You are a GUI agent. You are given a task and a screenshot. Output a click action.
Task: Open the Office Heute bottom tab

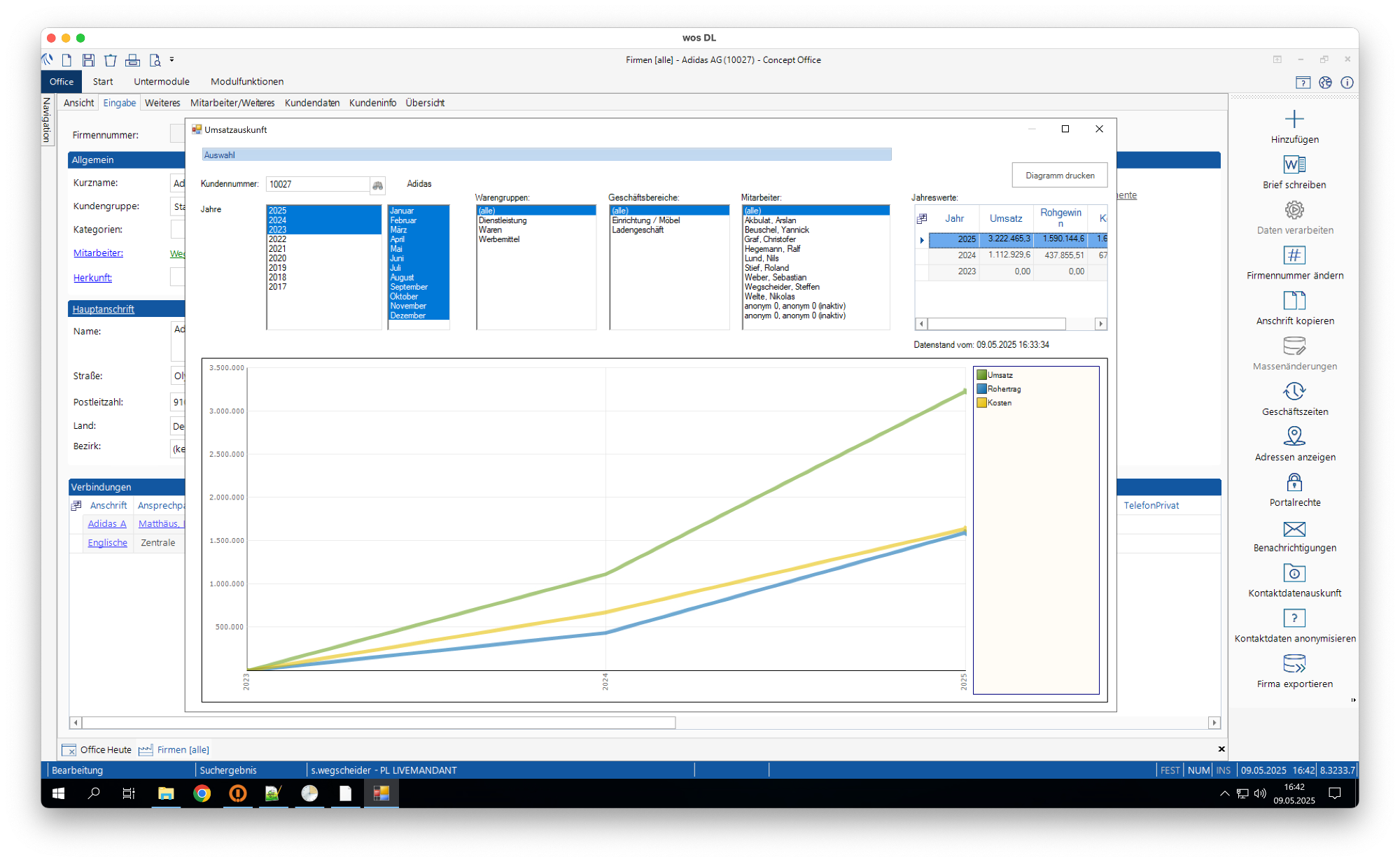[97, 750]
